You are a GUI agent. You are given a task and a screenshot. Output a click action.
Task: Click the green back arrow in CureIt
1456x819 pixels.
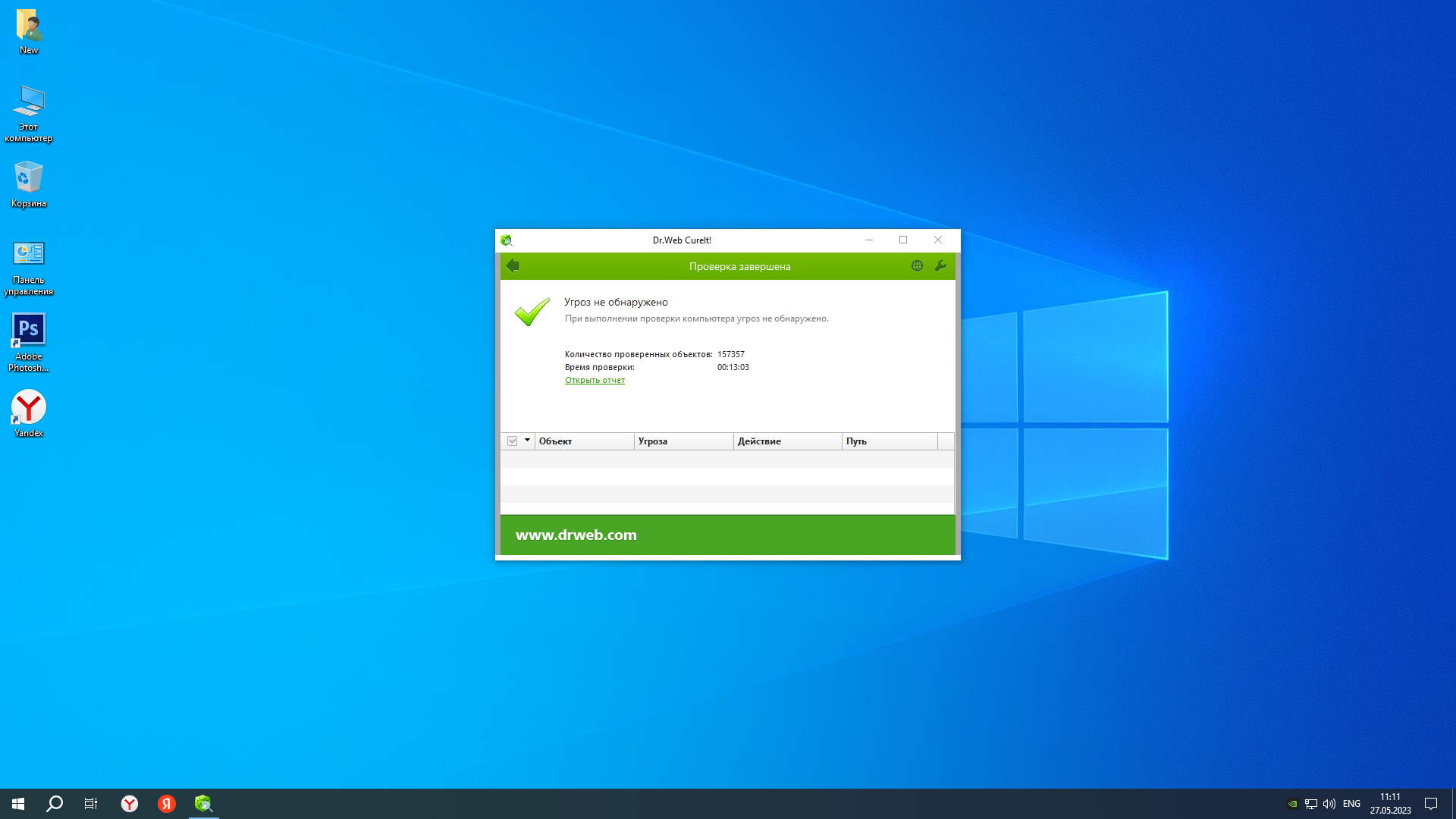tap(513, 265)
